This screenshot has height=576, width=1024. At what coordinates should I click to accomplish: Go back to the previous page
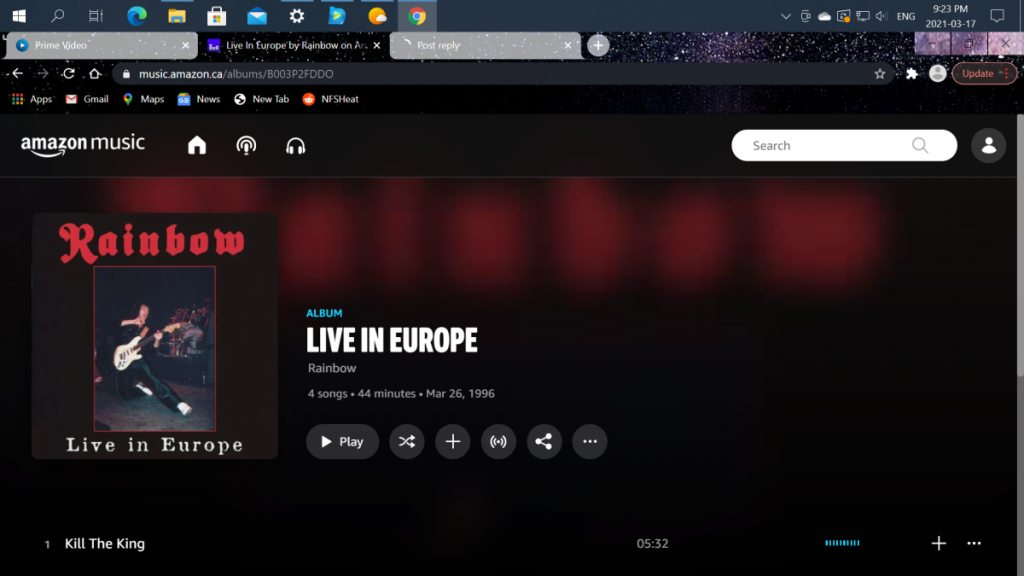[x=18, y=73]
